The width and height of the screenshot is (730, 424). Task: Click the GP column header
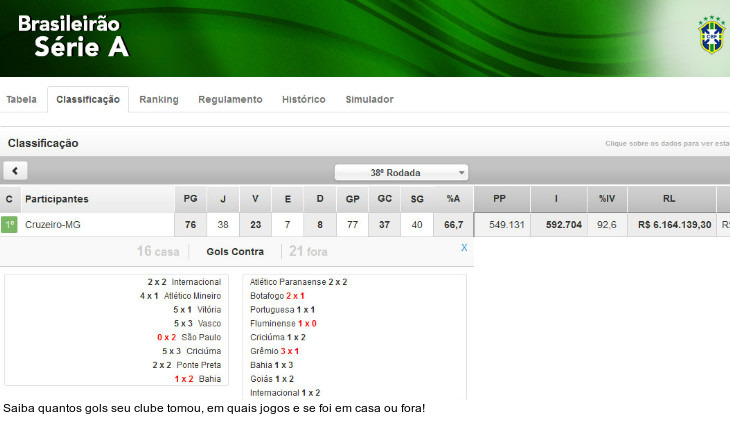pos(353,199)
